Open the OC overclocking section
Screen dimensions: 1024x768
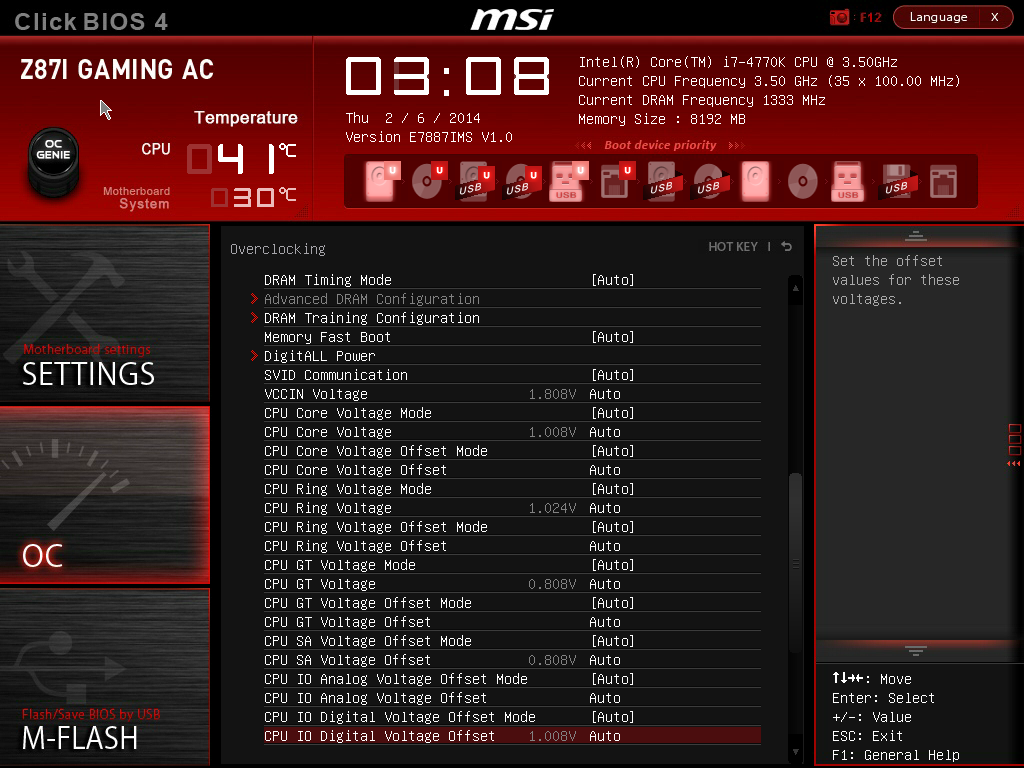(x=104, y=495)
